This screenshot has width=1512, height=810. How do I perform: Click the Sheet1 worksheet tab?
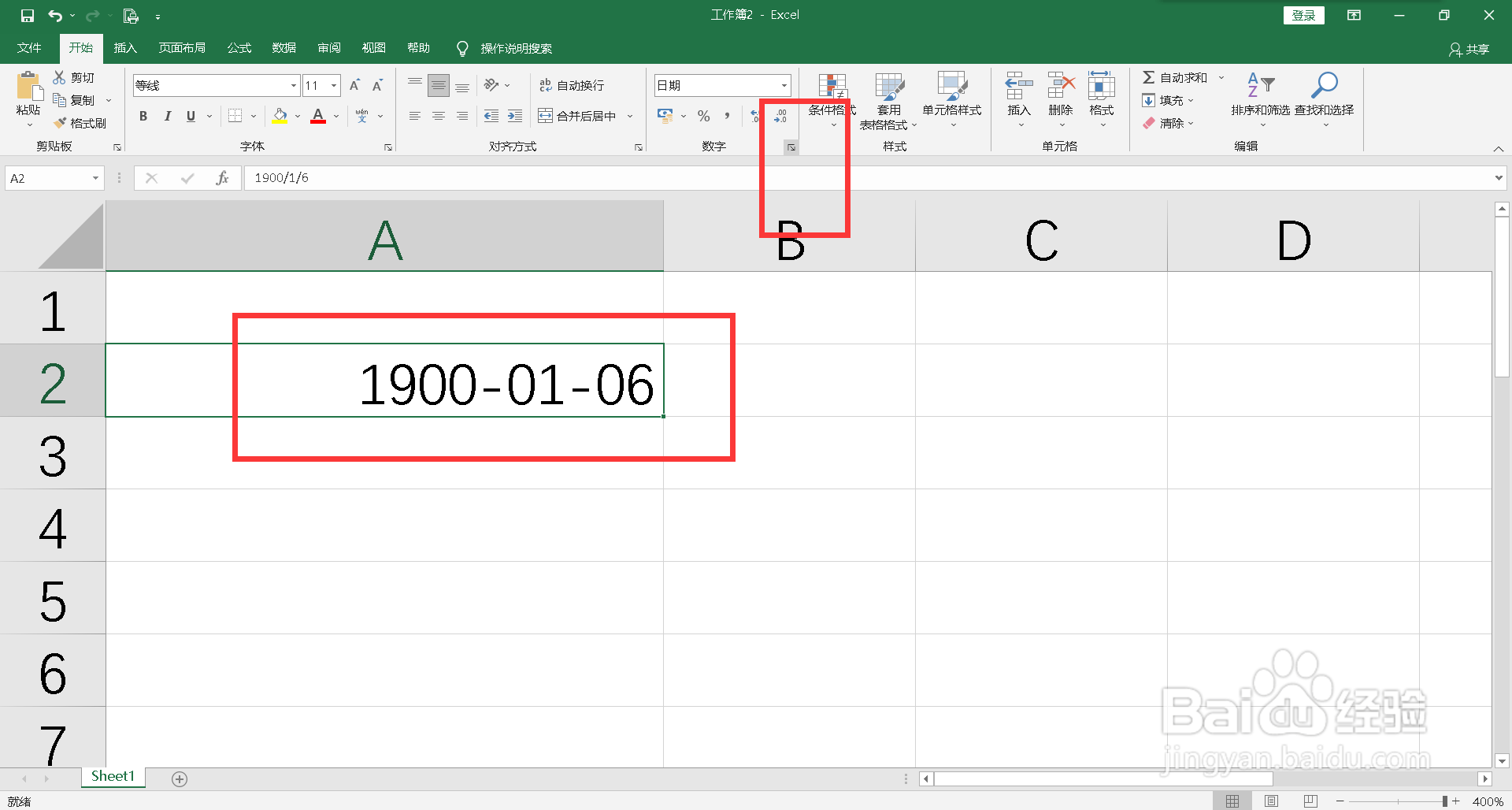tap(113, 777)
